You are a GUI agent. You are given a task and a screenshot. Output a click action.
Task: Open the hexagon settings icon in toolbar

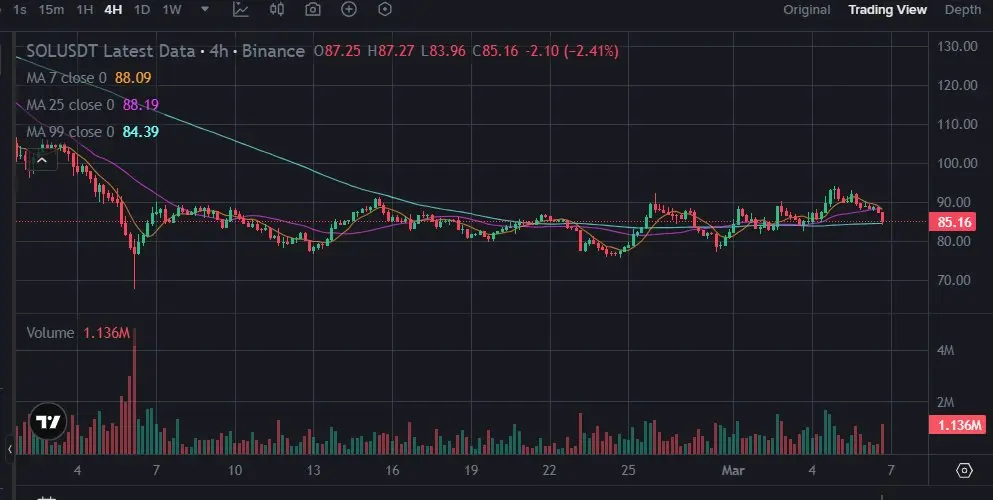click(385, 10)
